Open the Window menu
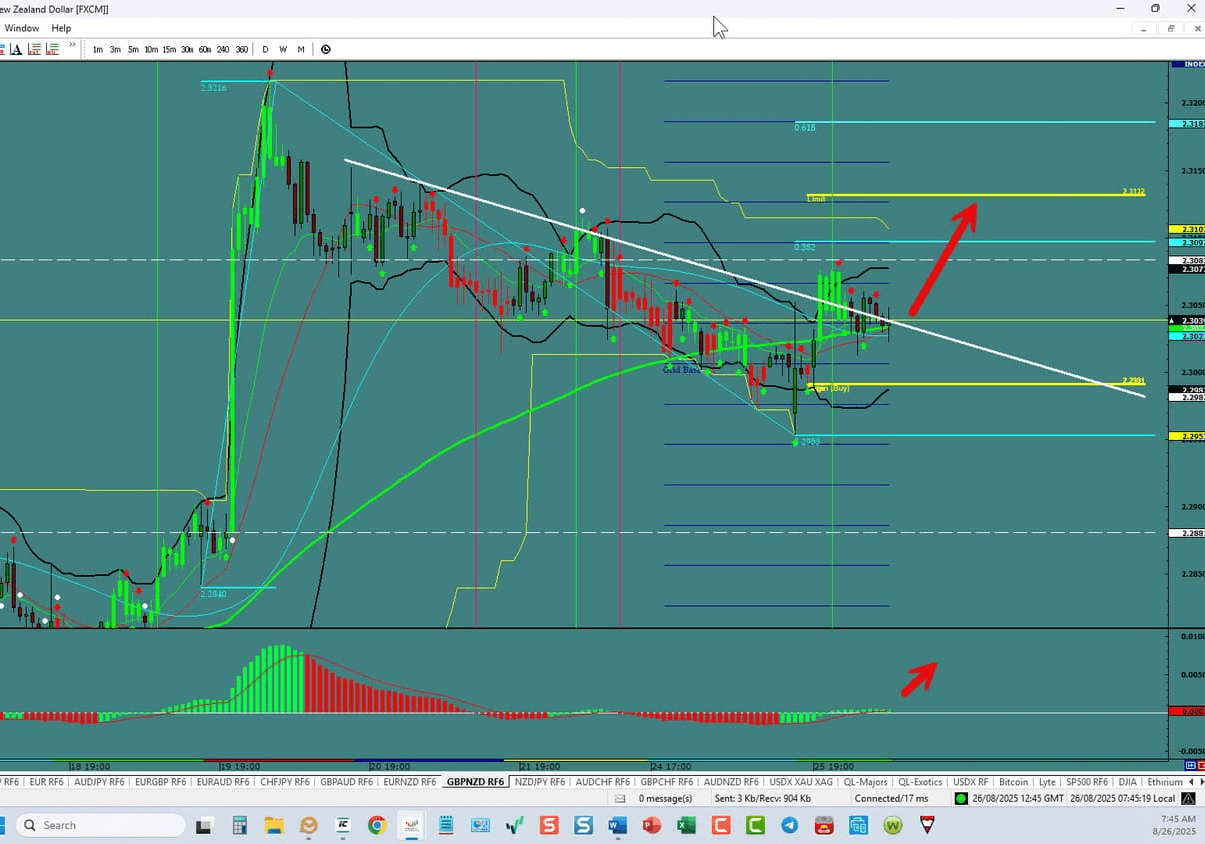This screenshot has width=1205, height=844. coord(21,28)
